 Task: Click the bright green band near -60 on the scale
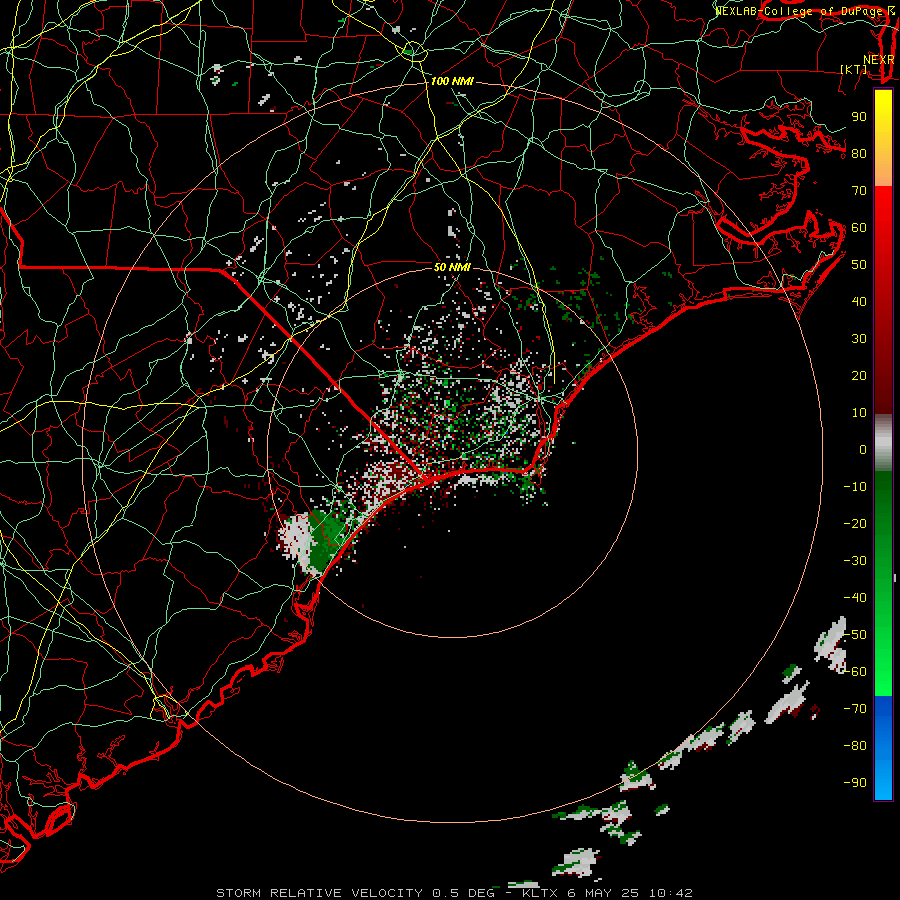coord(883,669)
